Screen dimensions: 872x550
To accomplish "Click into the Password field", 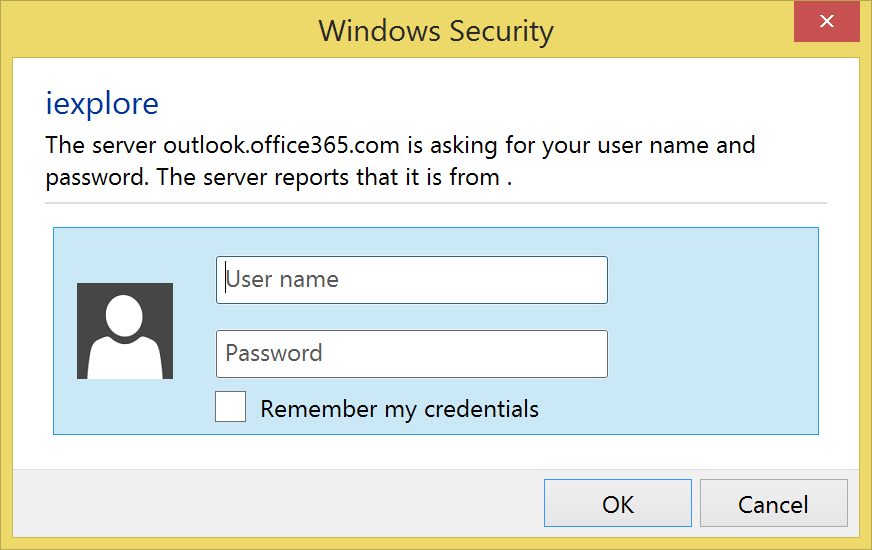I will coord(411,354).
